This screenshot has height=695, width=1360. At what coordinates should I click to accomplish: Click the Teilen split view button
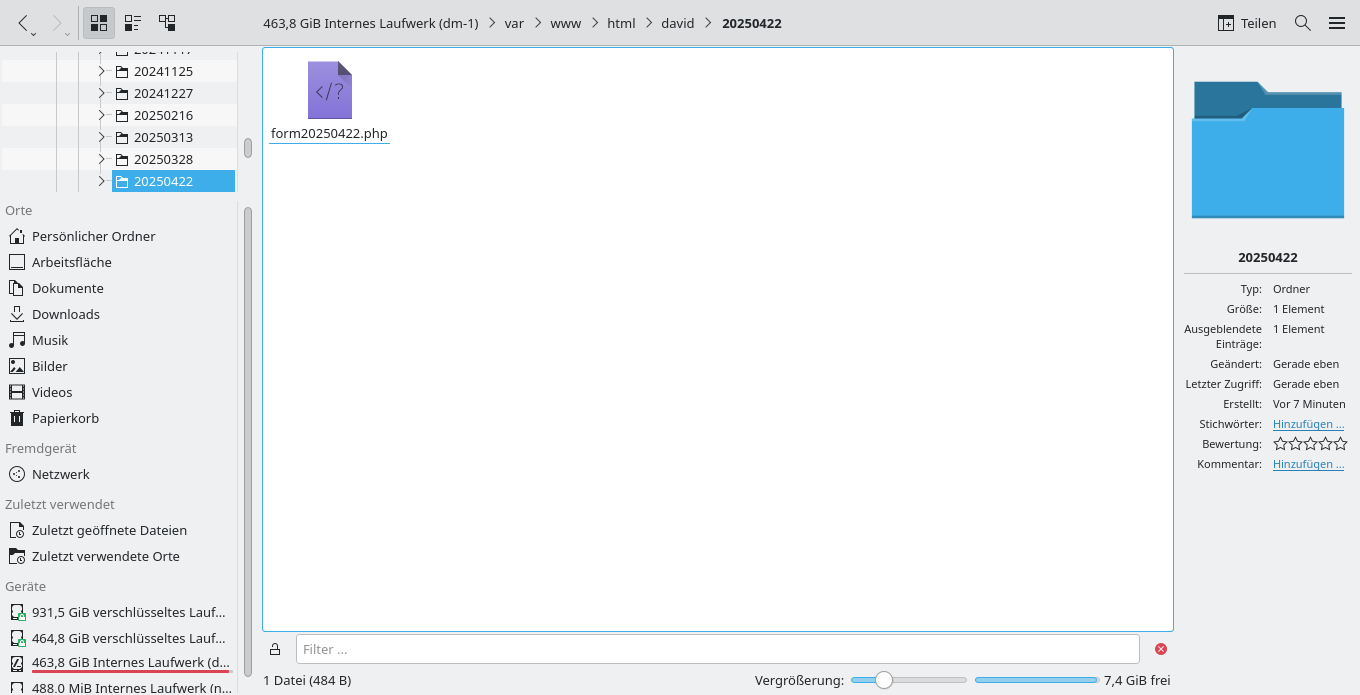click(x=1246, y=23)
